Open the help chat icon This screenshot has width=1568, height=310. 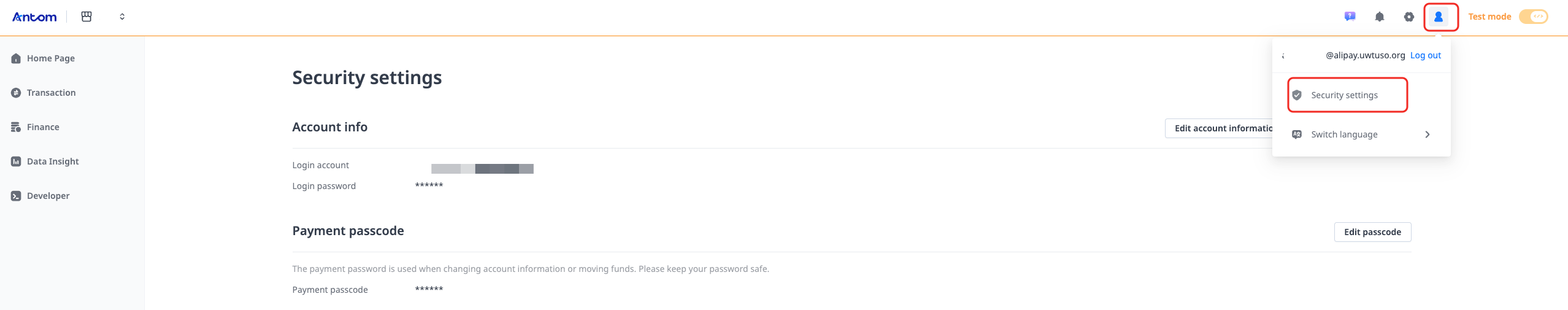coord(1350,17)
